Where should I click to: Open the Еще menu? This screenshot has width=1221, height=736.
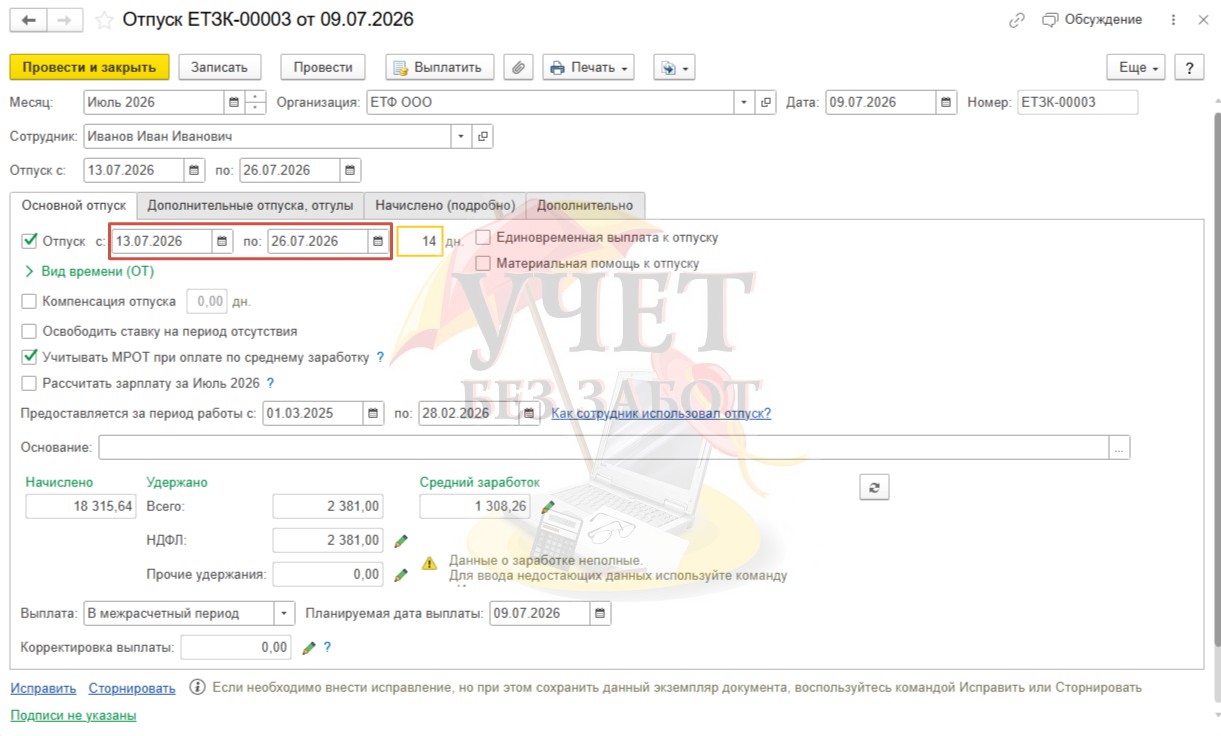point(1136,67)
